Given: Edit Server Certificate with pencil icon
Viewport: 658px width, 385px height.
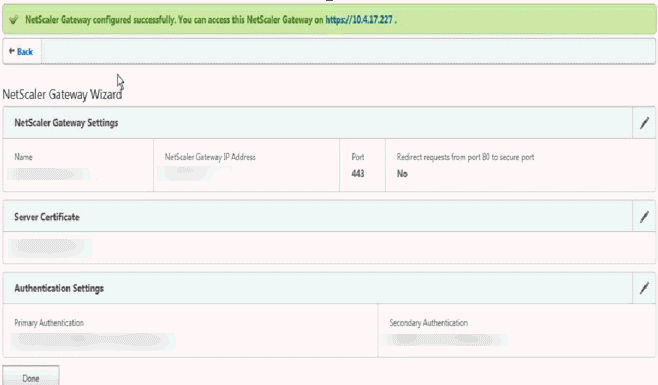Looking at the screenshot, I should coord(644,217).
